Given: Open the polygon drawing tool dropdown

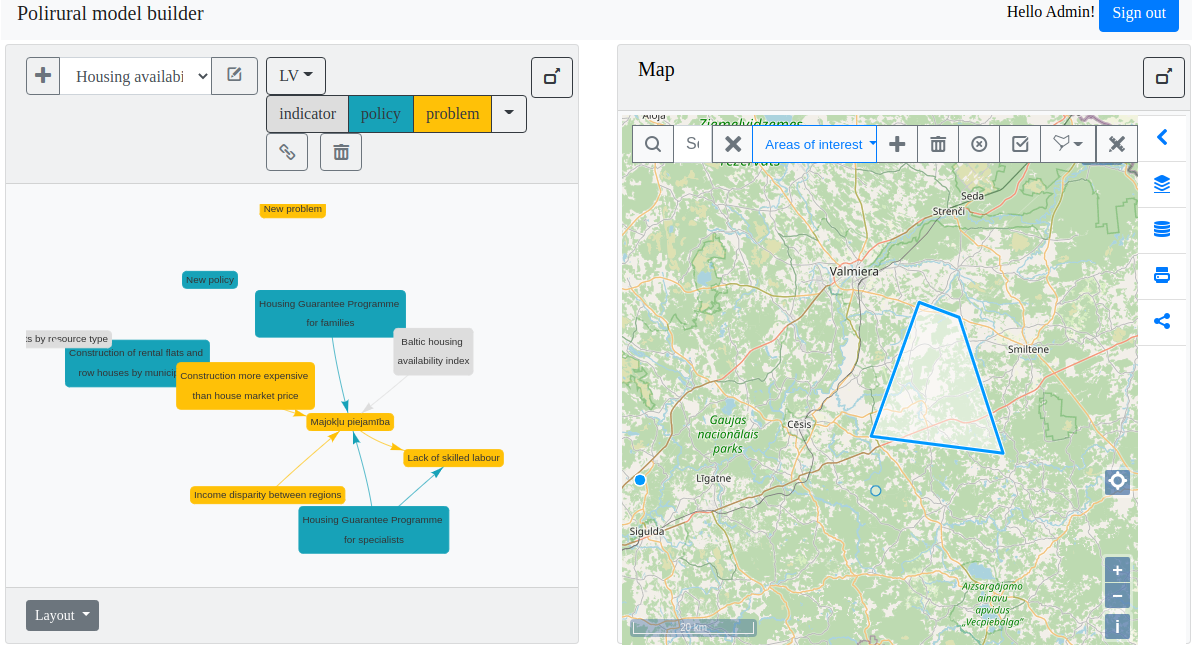Looking at the screenshot, I should point(1068,144).
